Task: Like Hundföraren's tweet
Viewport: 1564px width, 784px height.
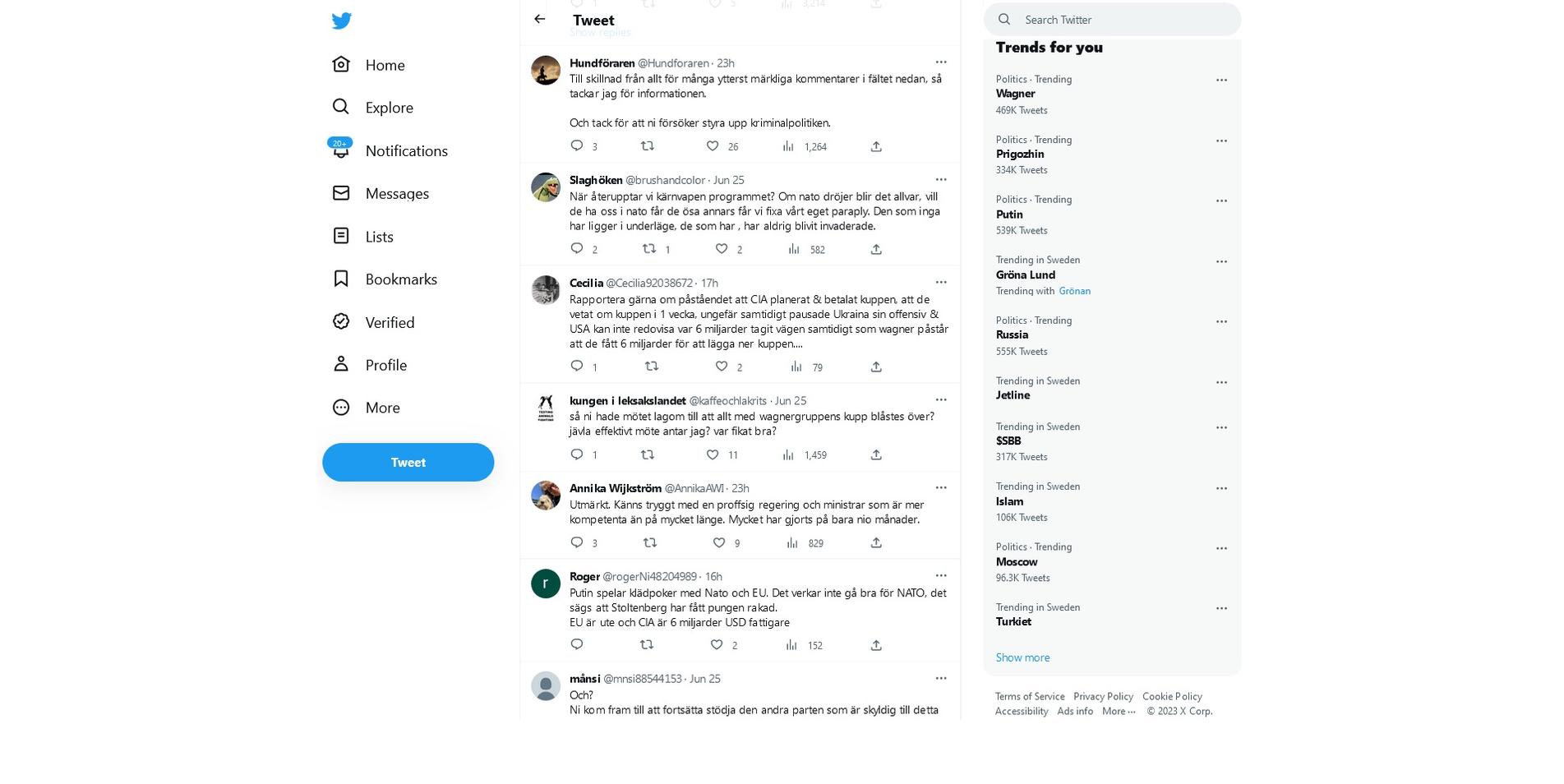Action: (713, 146)
